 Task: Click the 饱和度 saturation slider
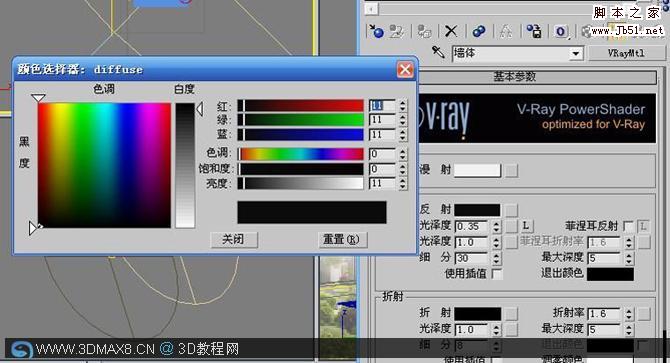click(x=301, y=169)
